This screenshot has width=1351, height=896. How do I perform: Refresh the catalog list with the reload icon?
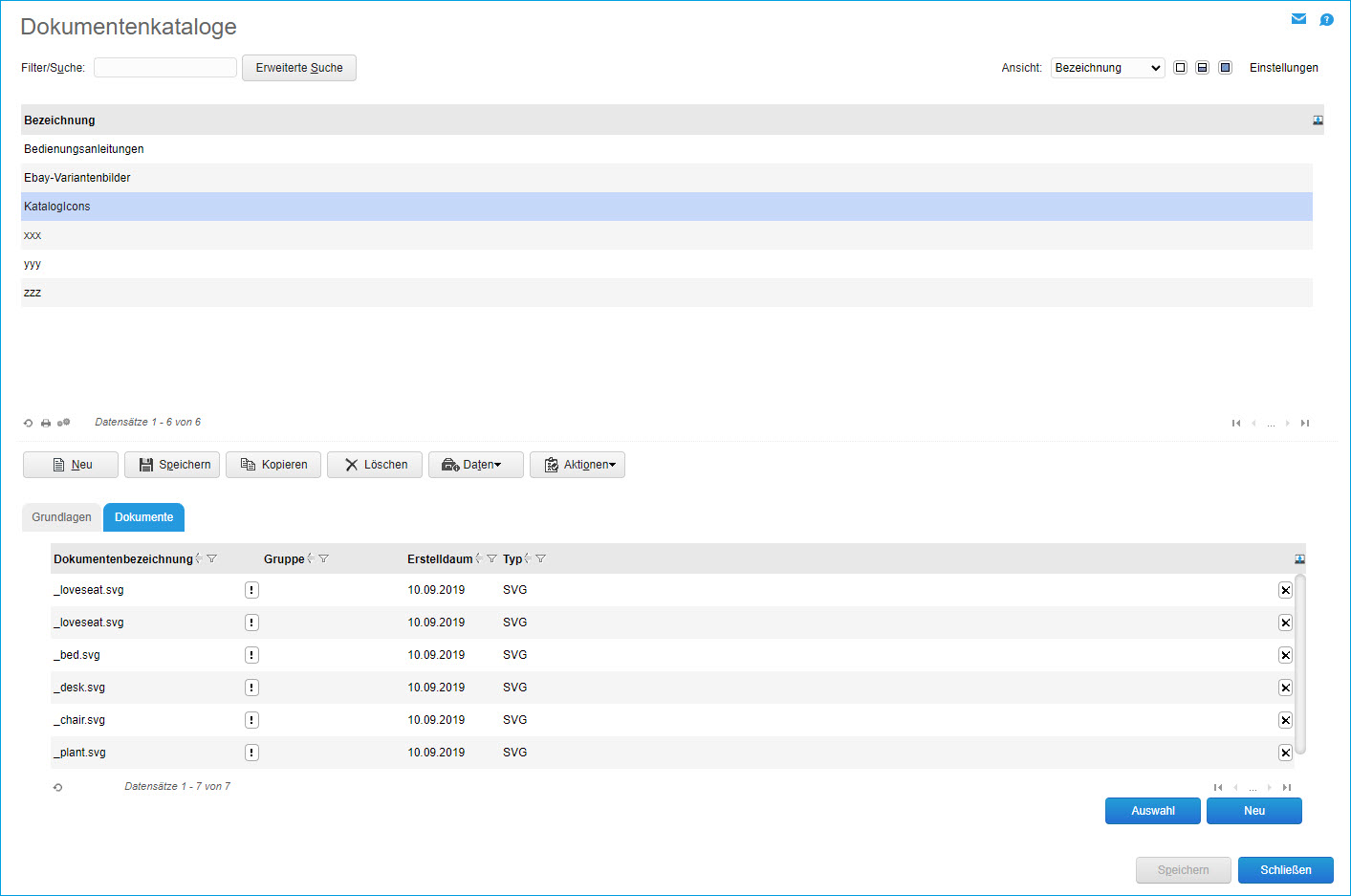click(x=28, y=423)
